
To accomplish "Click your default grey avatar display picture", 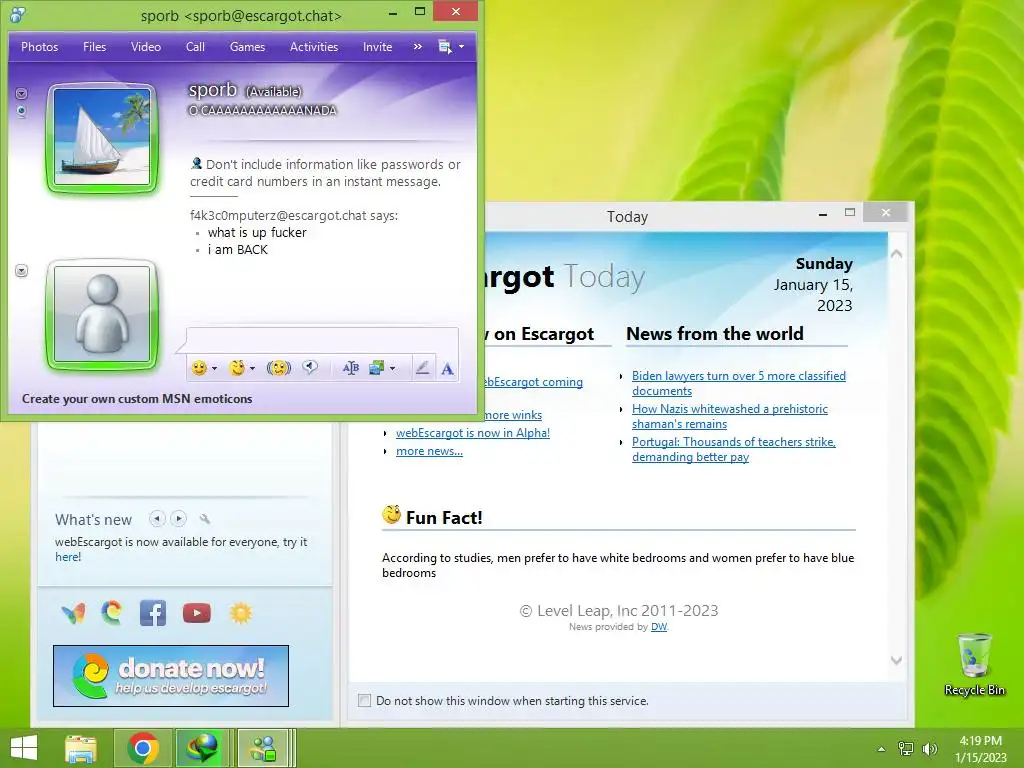I will pos(102,314).
